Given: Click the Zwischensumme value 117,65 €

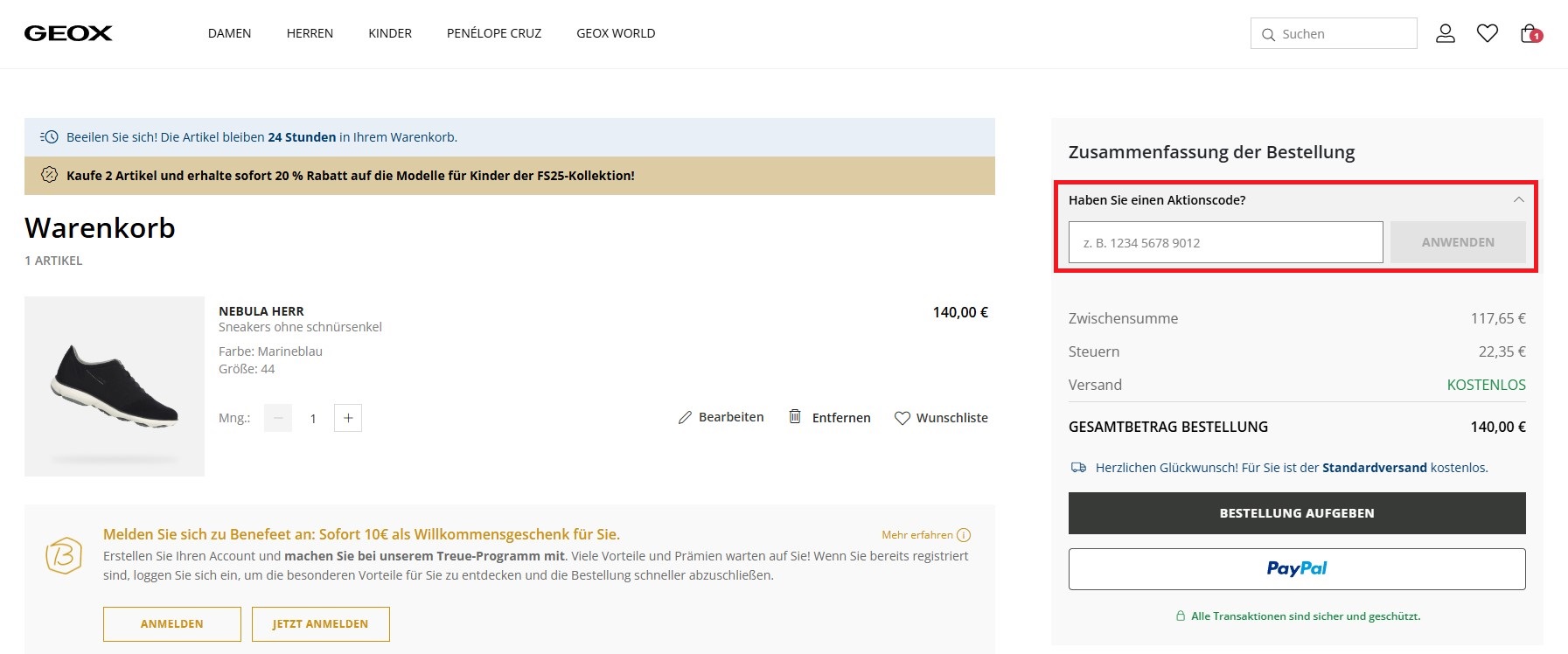Looking at the screenshot, I should [1498, 318].
